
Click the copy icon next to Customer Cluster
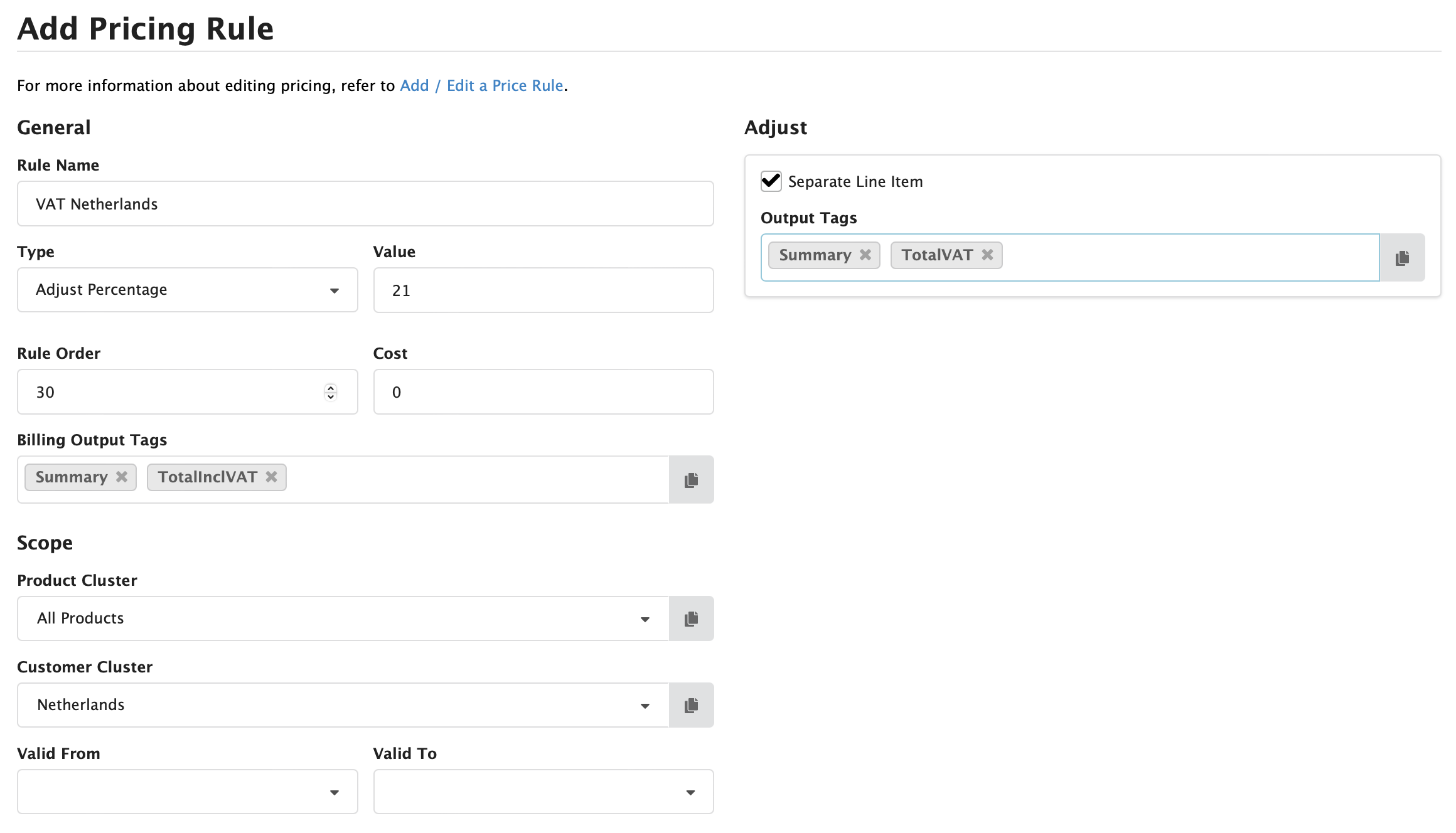[x=691, y=705]
